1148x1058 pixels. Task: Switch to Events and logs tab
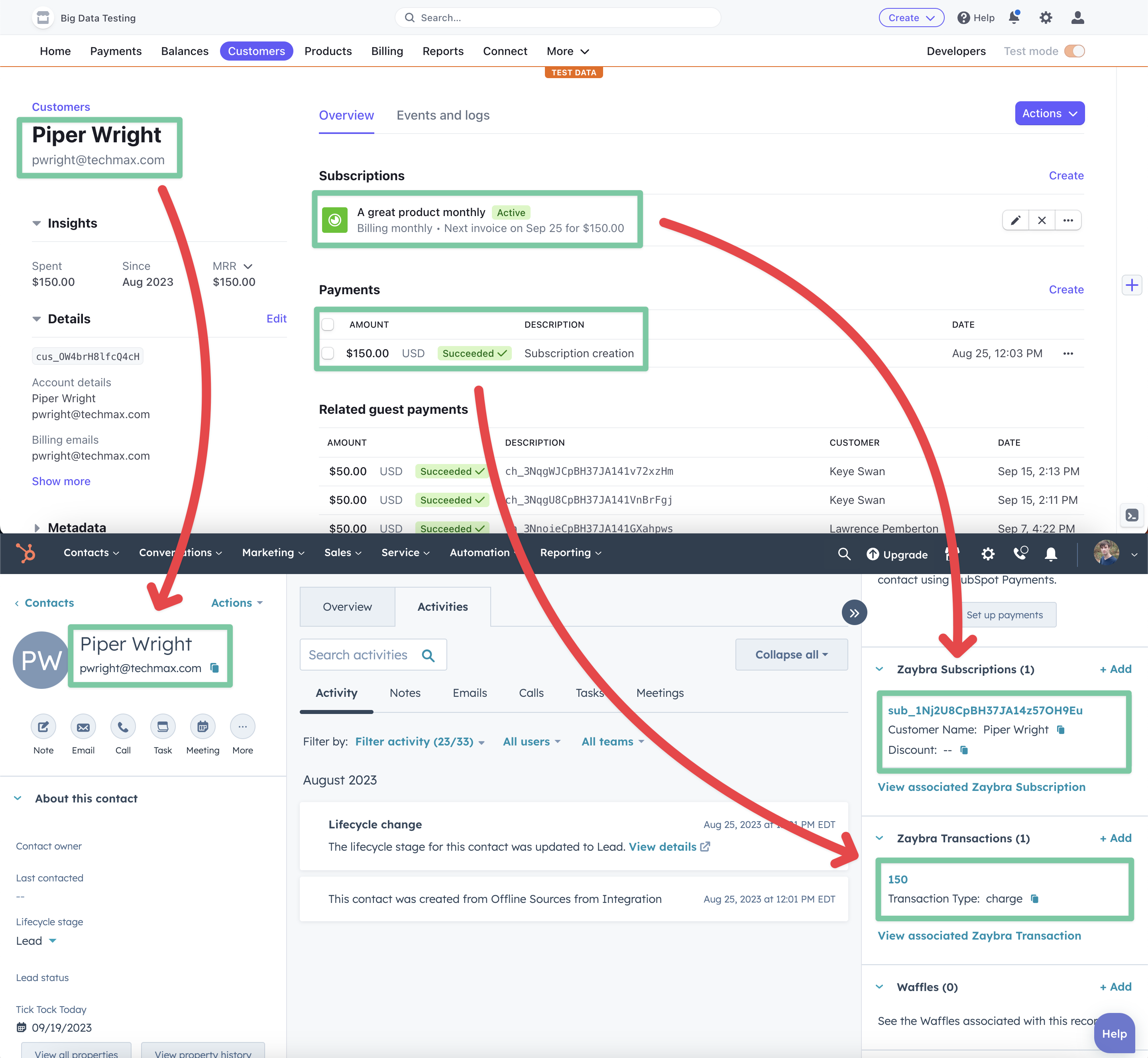pos(442,115)
